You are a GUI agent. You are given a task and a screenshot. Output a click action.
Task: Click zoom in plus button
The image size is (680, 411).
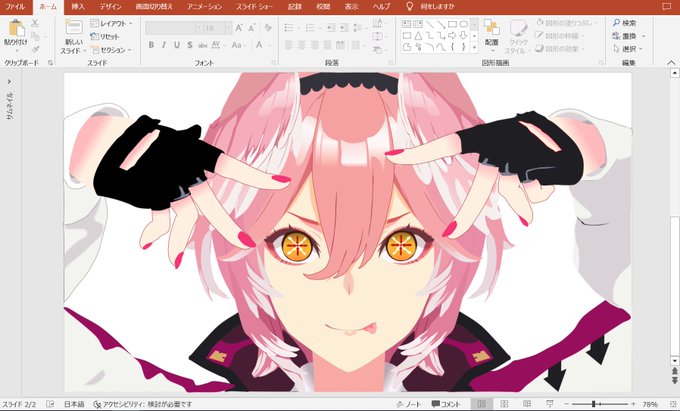click(x=633, y=404)
